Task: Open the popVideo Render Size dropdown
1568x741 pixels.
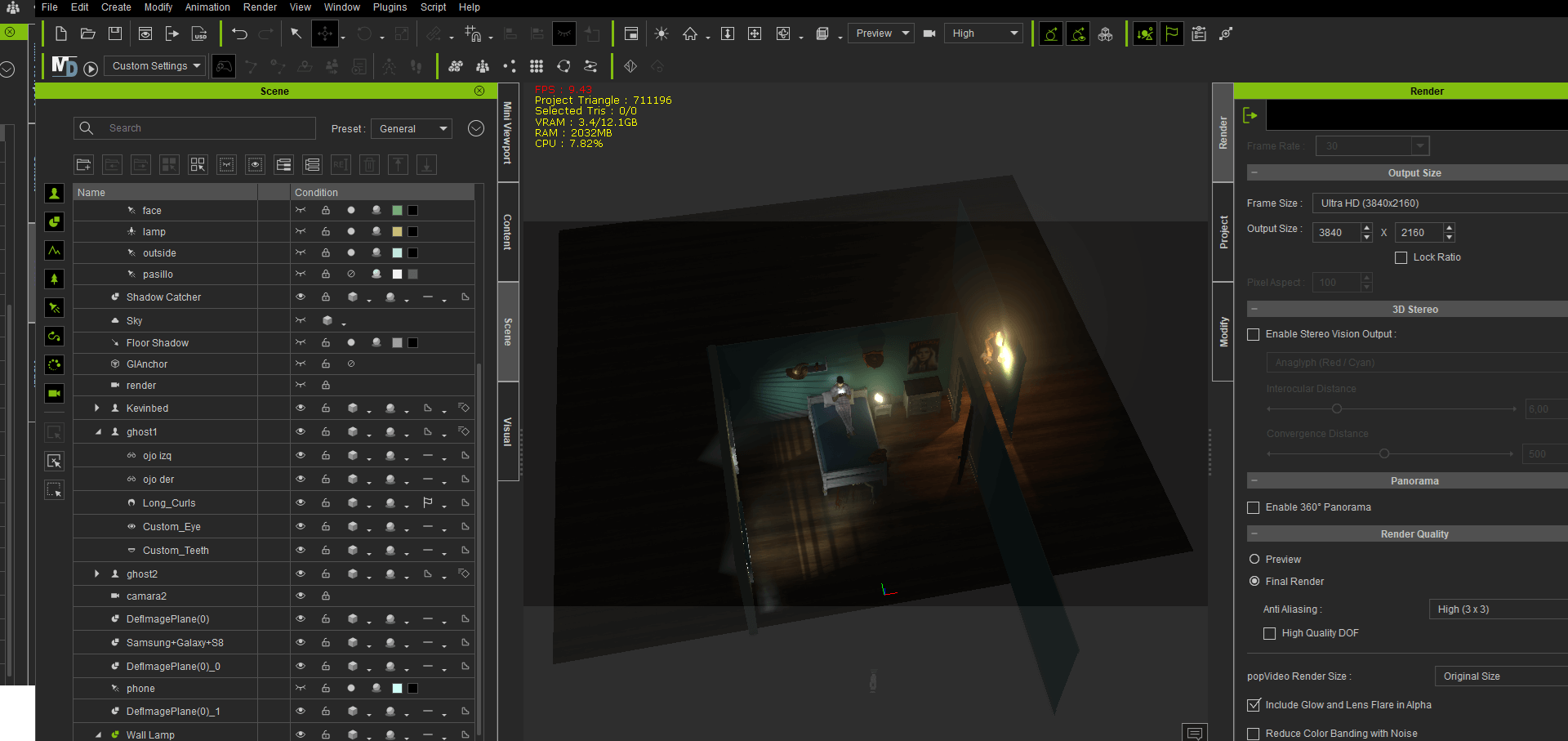Action: click(1501, 676)
